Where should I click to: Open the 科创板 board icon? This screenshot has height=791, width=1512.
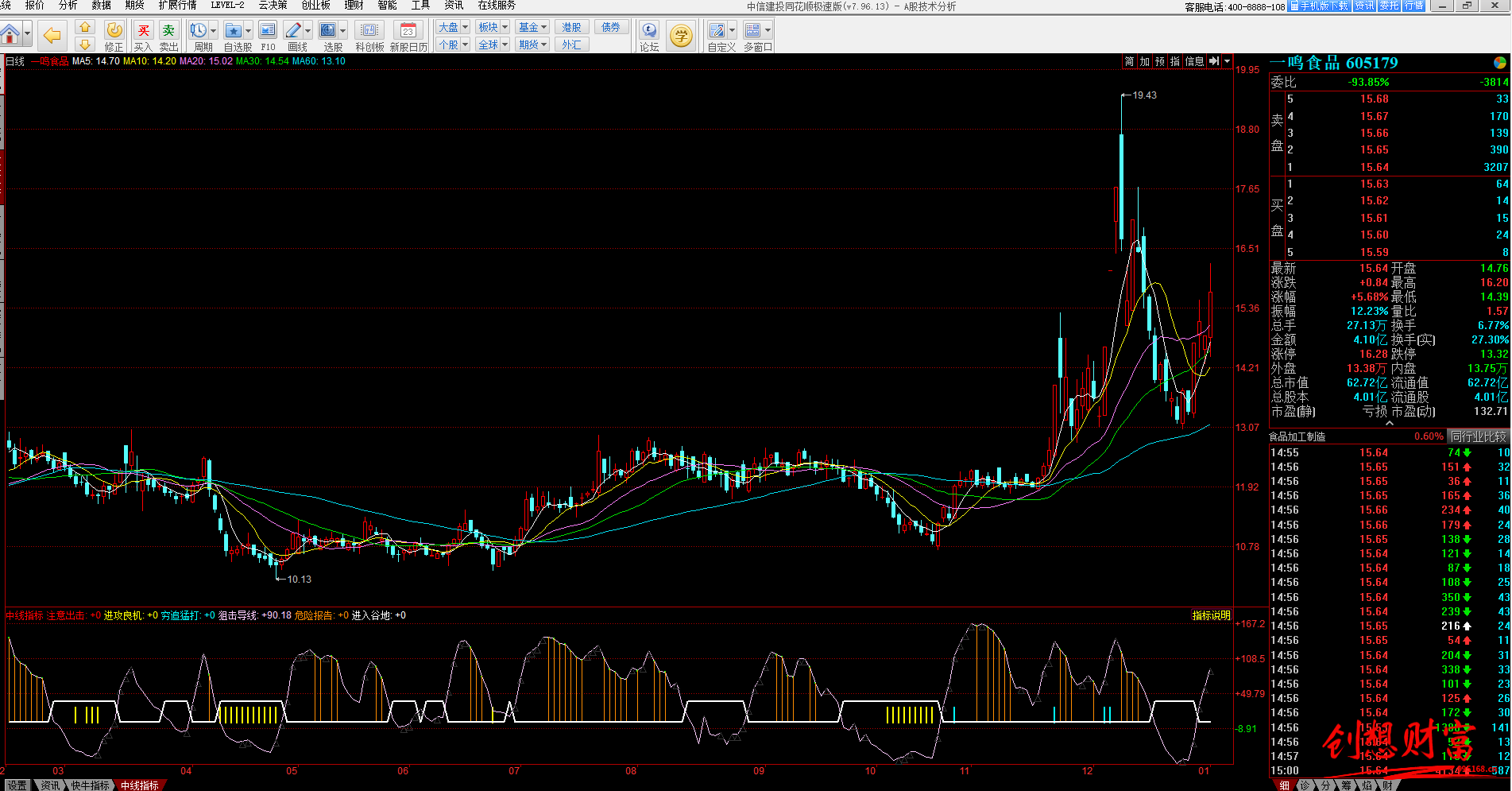[x=369, y=30]
